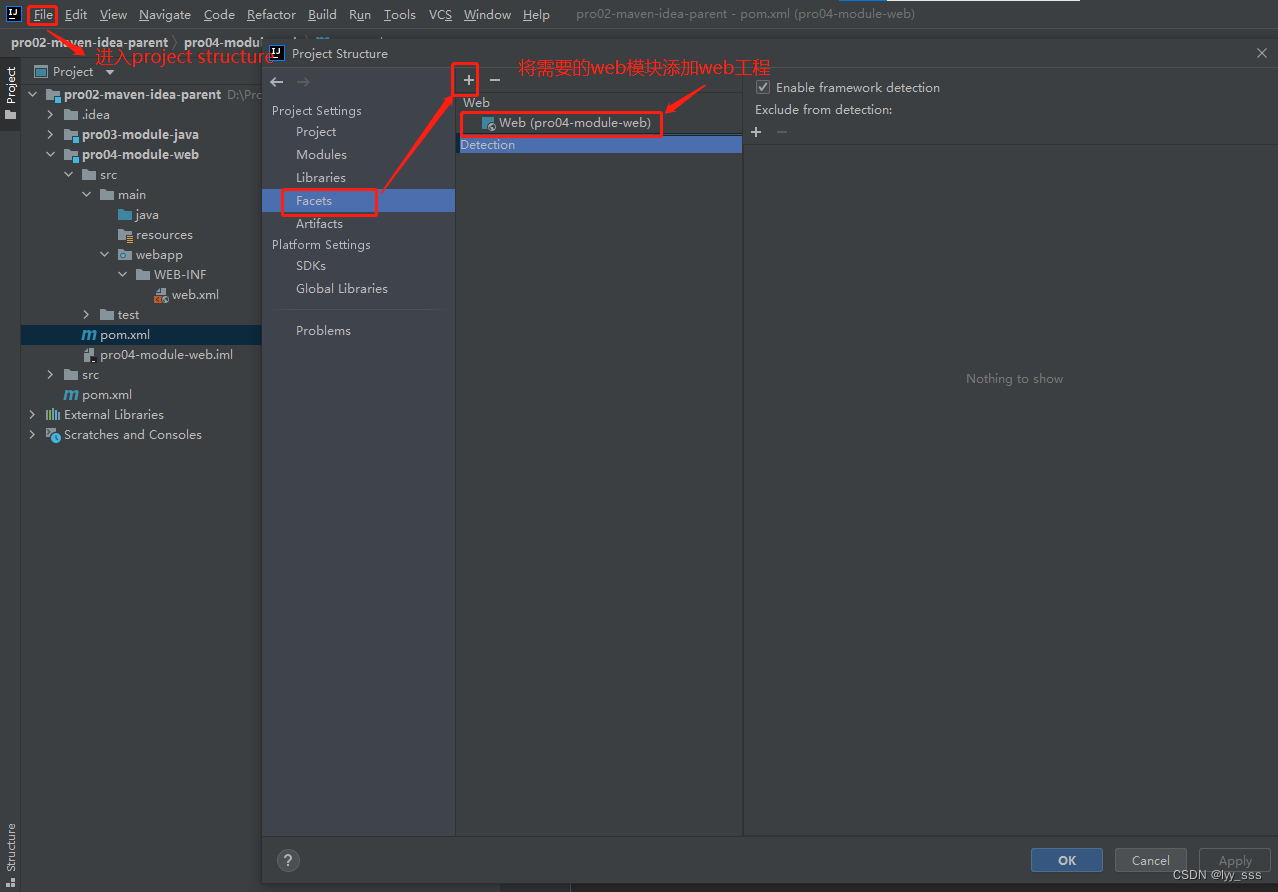Image resolution: width=1278 pixels, height=892 pixels.
Task: Expand the pro03-module-java module
Action: [x=51, y=135]
